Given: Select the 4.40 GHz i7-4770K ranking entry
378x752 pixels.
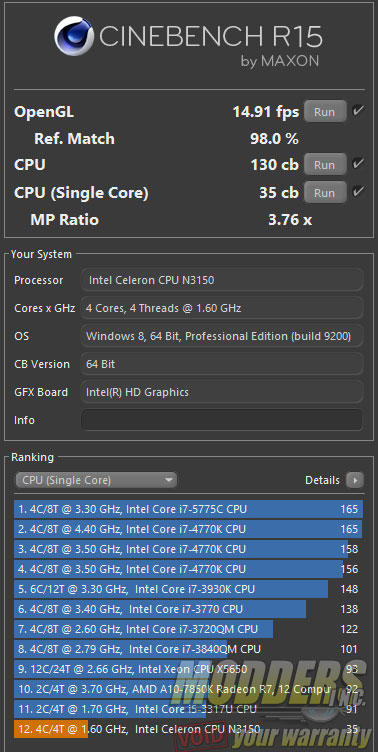Looking at the screenshot, I should pyautogui.click(x=189, y=529).
